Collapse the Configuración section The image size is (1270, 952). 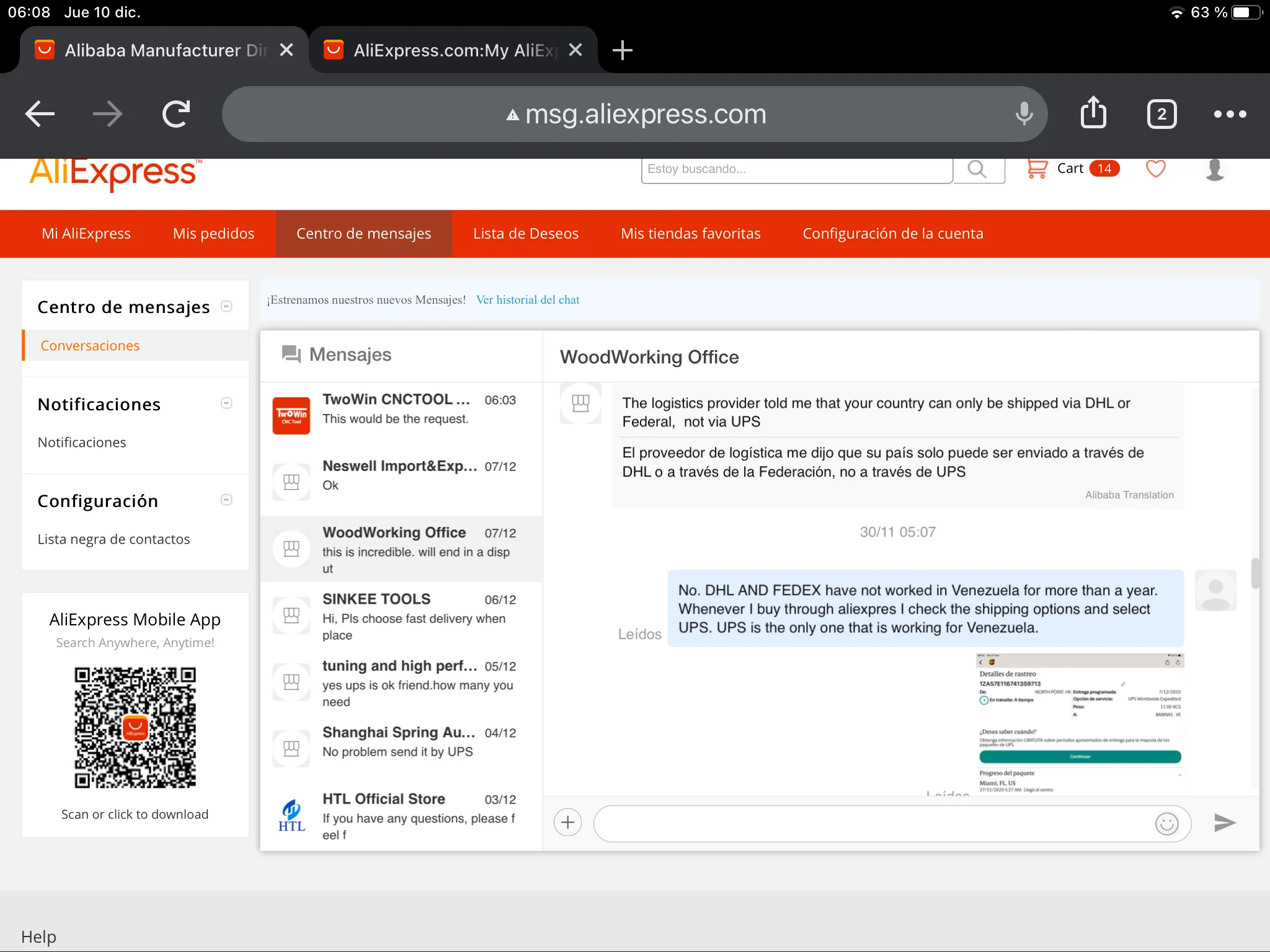click(x=227, y=500)
